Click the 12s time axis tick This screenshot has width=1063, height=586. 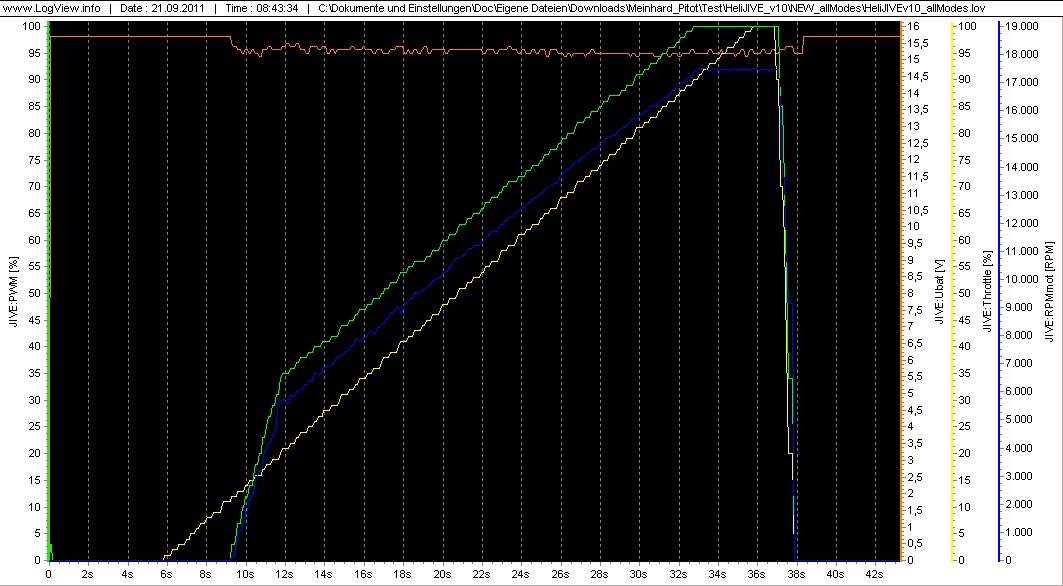[285, 572]
